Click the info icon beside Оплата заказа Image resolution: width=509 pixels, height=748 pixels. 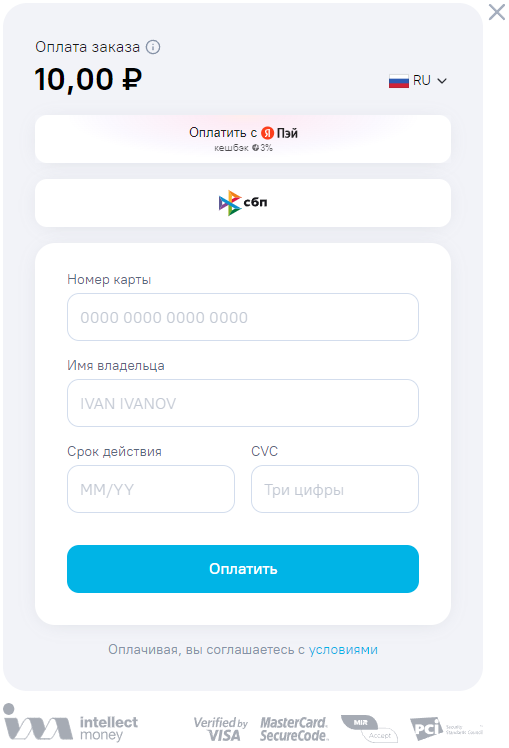(153, 47)
